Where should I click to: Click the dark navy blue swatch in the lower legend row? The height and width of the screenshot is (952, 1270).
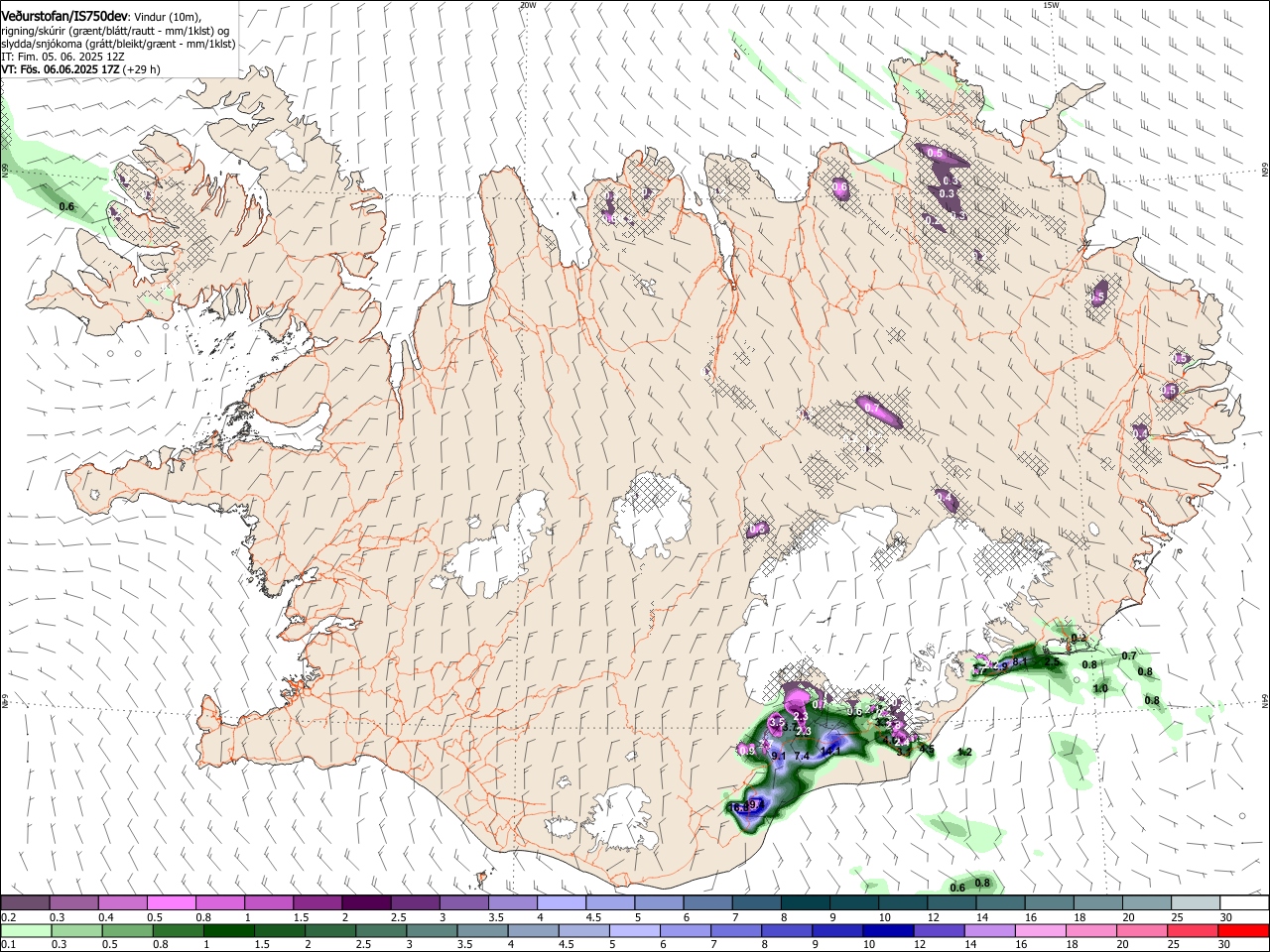(886, 930)
